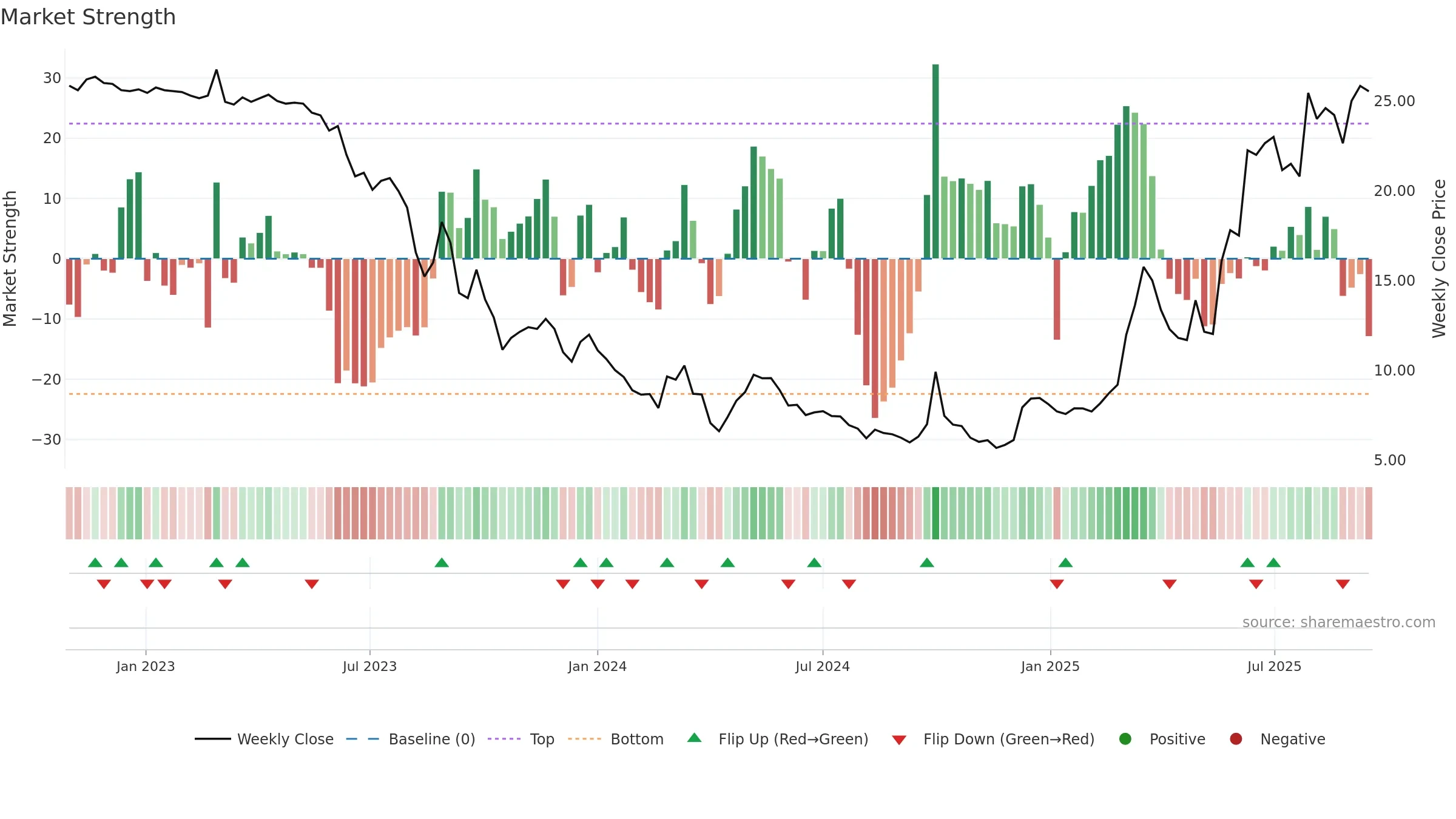This screenshot has width=1456, height=819.
Task: Click the Jan 2025 axis label
Action: 1050,666
